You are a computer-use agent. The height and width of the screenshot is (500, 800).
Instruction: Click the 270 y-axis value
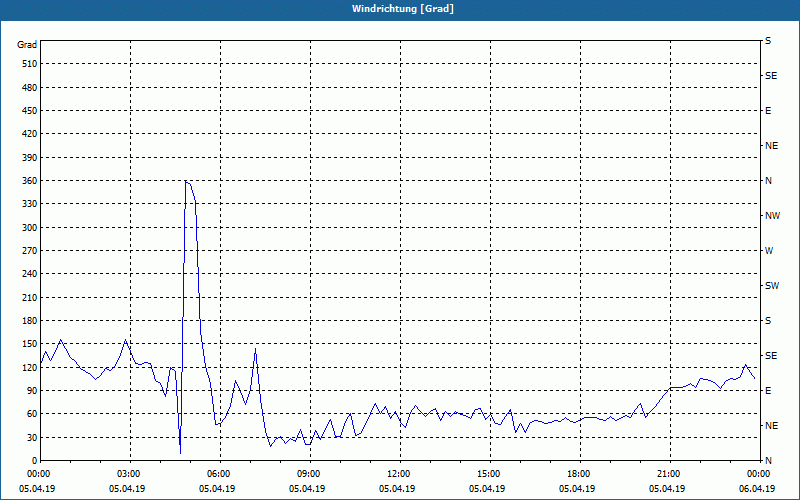coord(30,251)
